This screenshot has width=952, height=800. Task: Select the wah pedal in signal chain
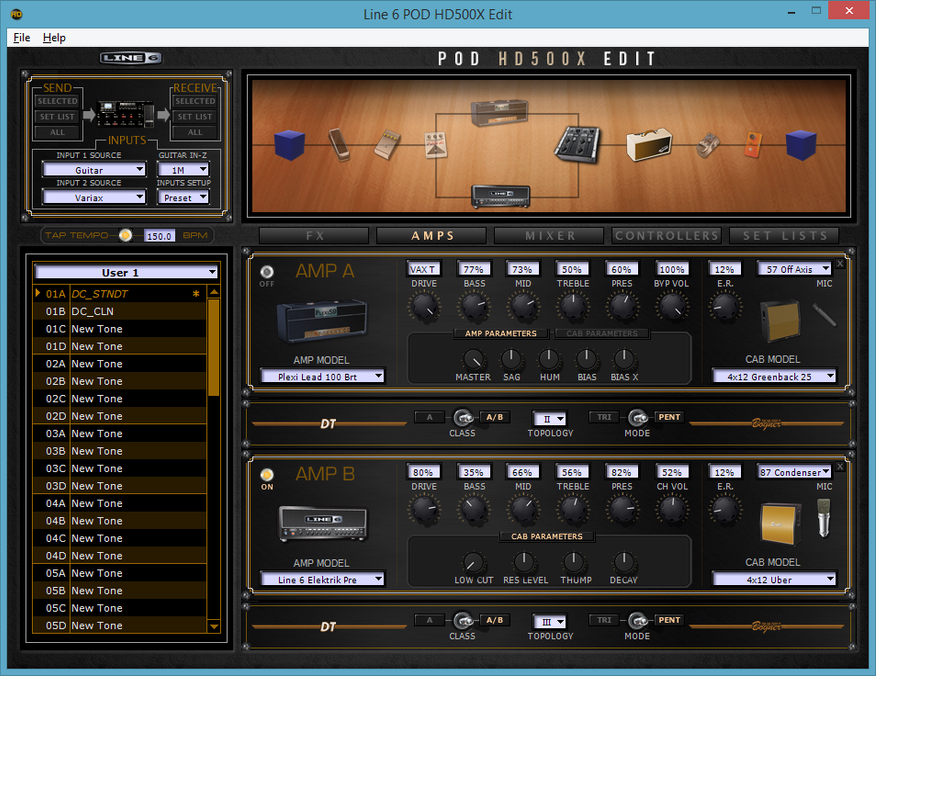(x=339, y=144)
